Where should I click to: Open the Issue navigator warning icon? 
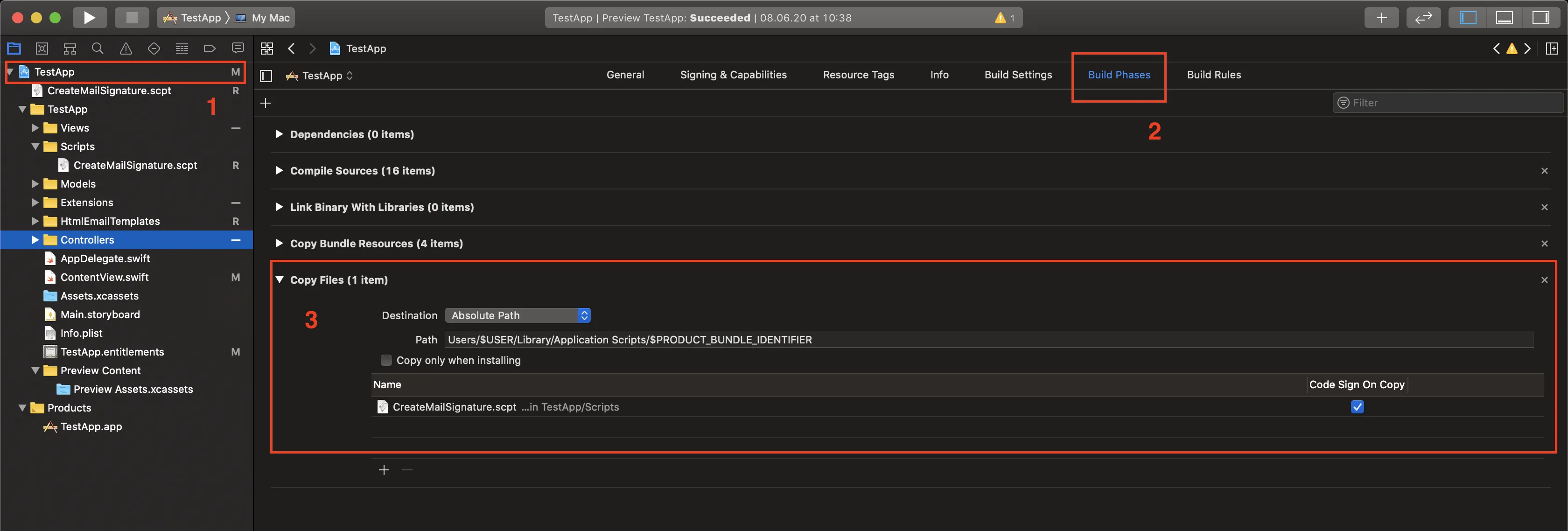tap(126, 49)
